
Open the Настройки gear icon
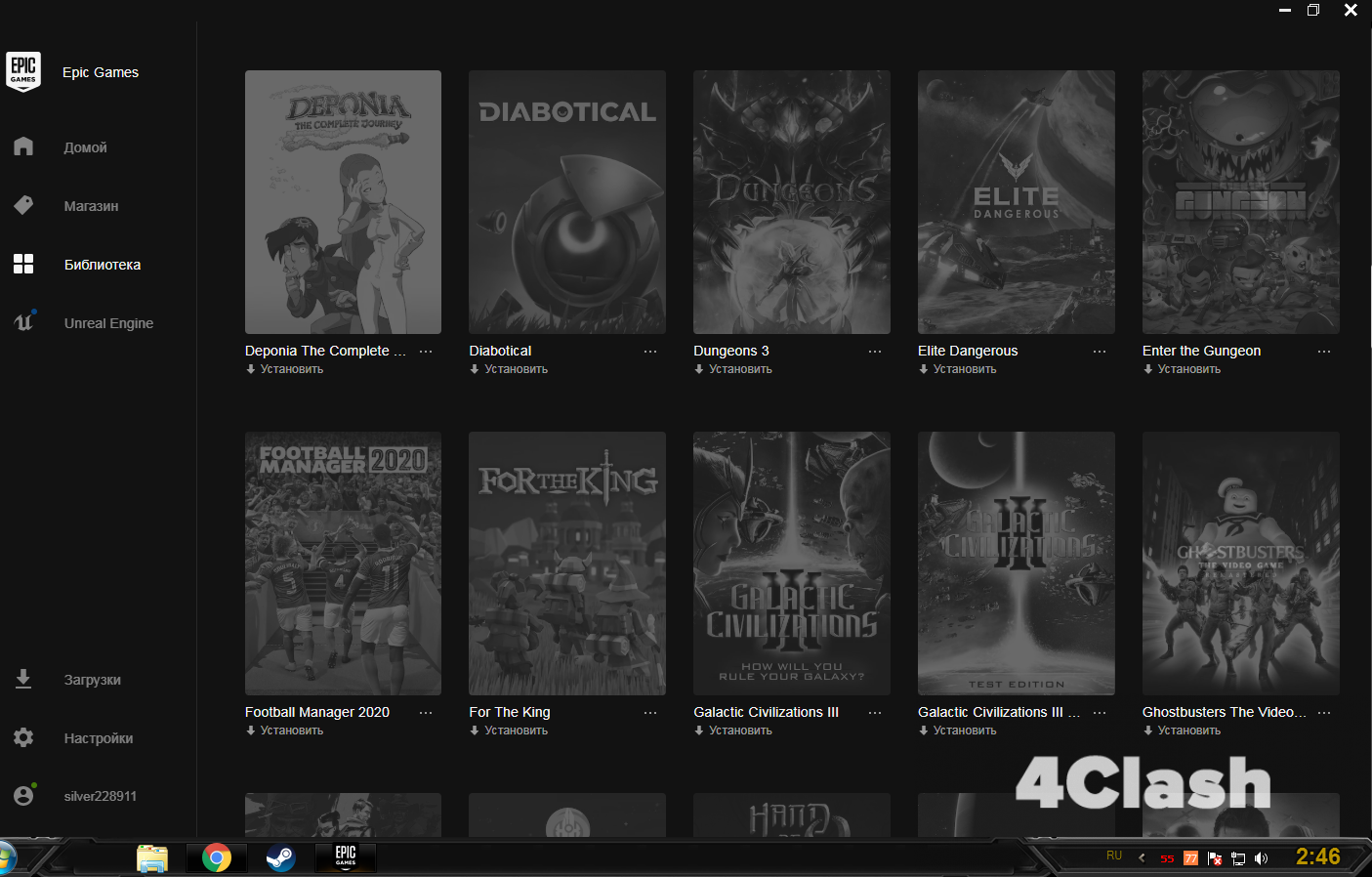(x=23, y=737)
